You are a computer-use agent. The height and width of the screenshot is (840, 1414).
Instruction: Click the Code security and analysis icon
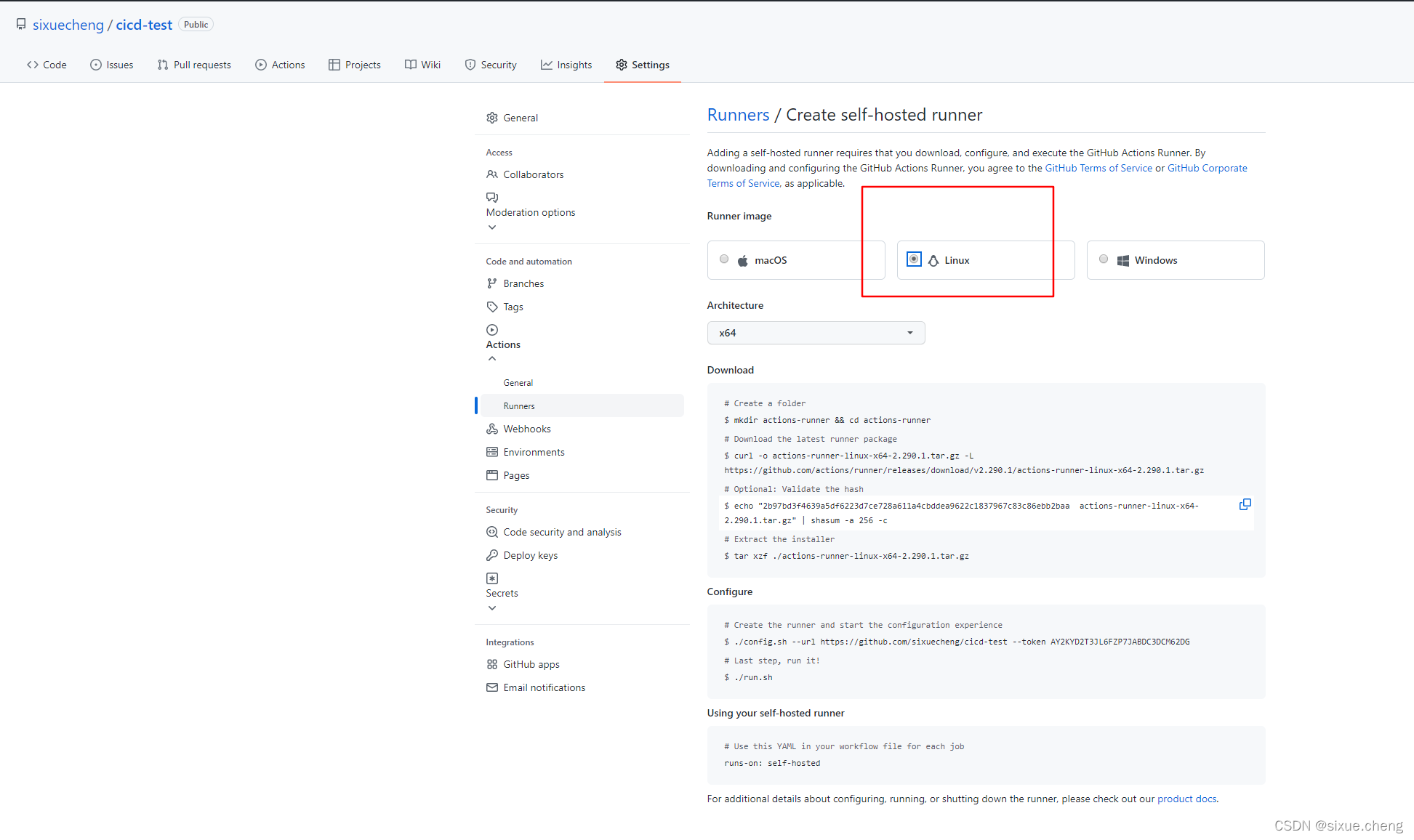click(492, 532)
